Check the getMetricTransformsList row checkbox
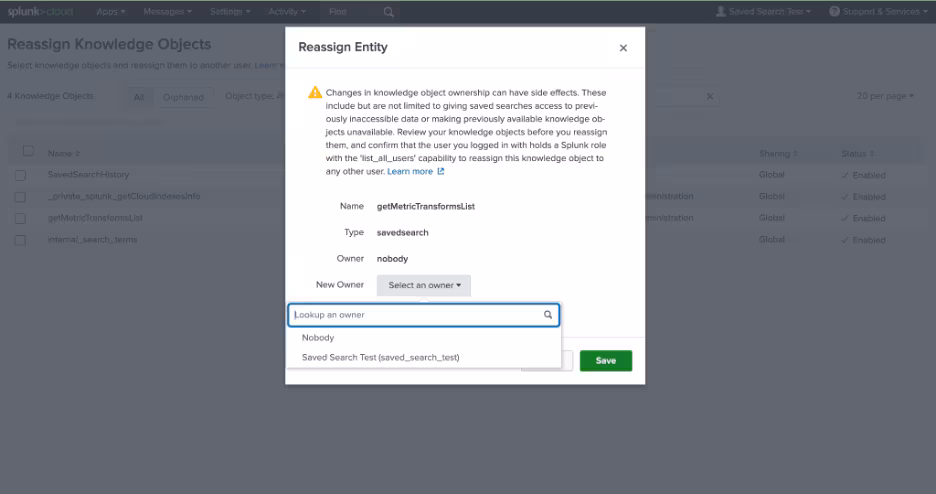The width and height of the screenshot is (936, 494). [x=20, y=218]
